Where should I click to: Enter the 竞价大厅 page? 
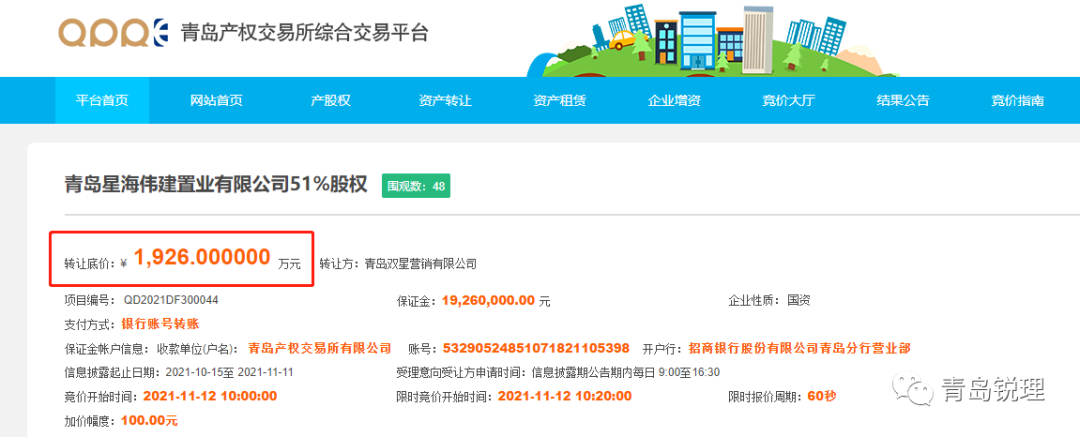pos(788,100)
